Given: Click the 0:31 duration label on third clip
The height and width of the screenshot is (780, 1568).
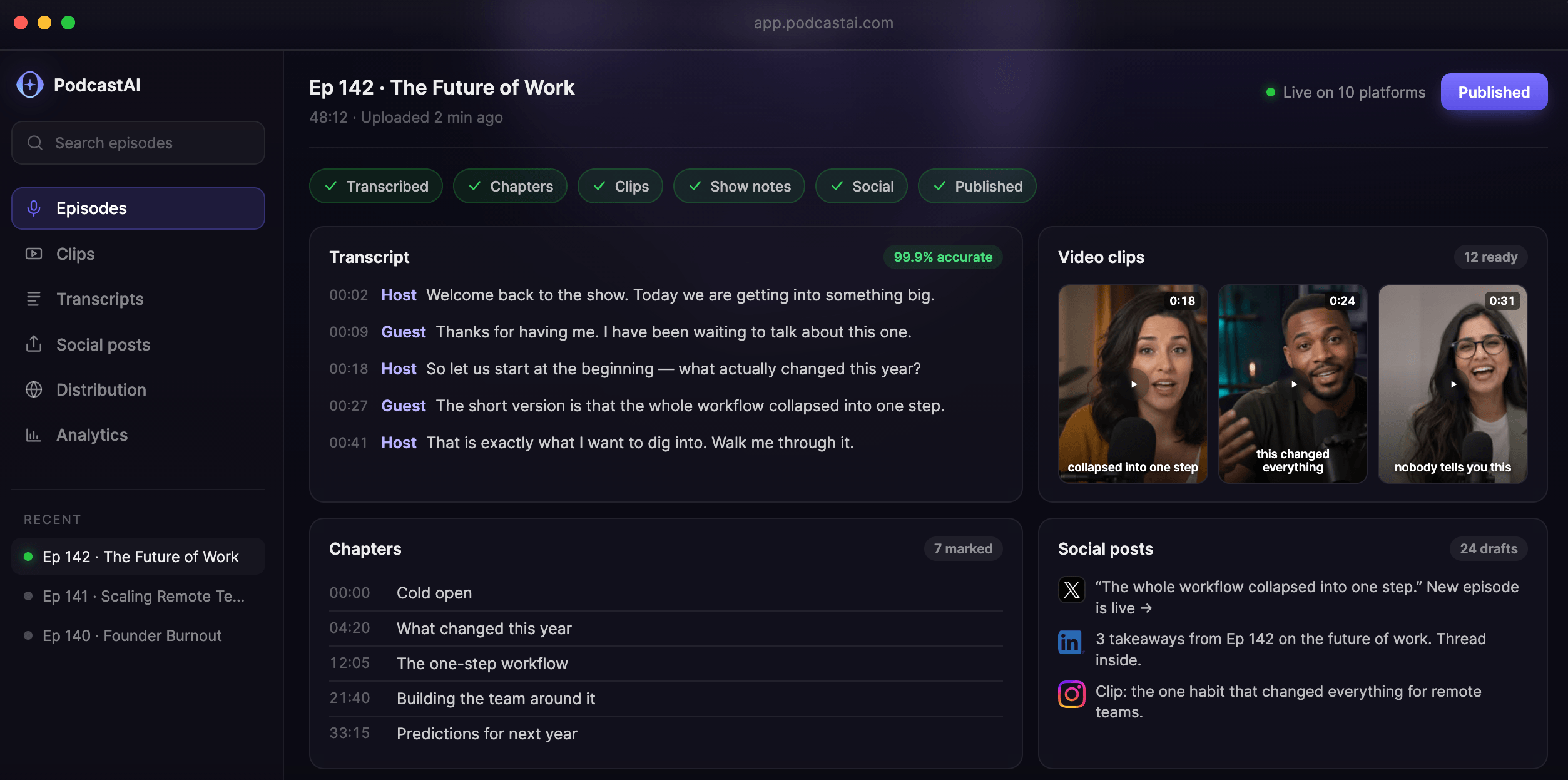Looking at the screenshot, I should (1502, 300).
